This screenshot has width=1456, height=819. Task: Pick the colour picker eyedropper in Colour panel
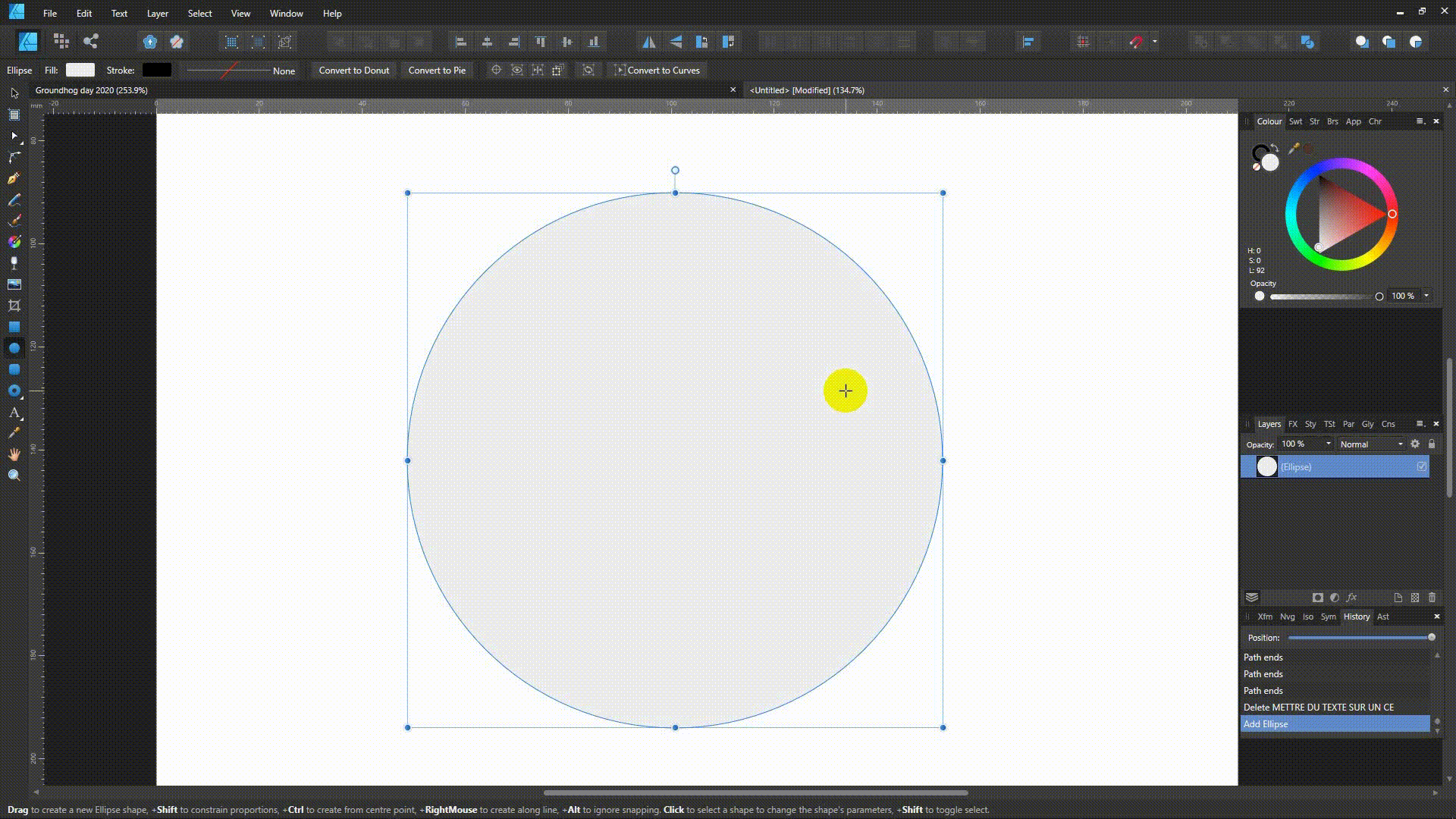click(1294, 149)
